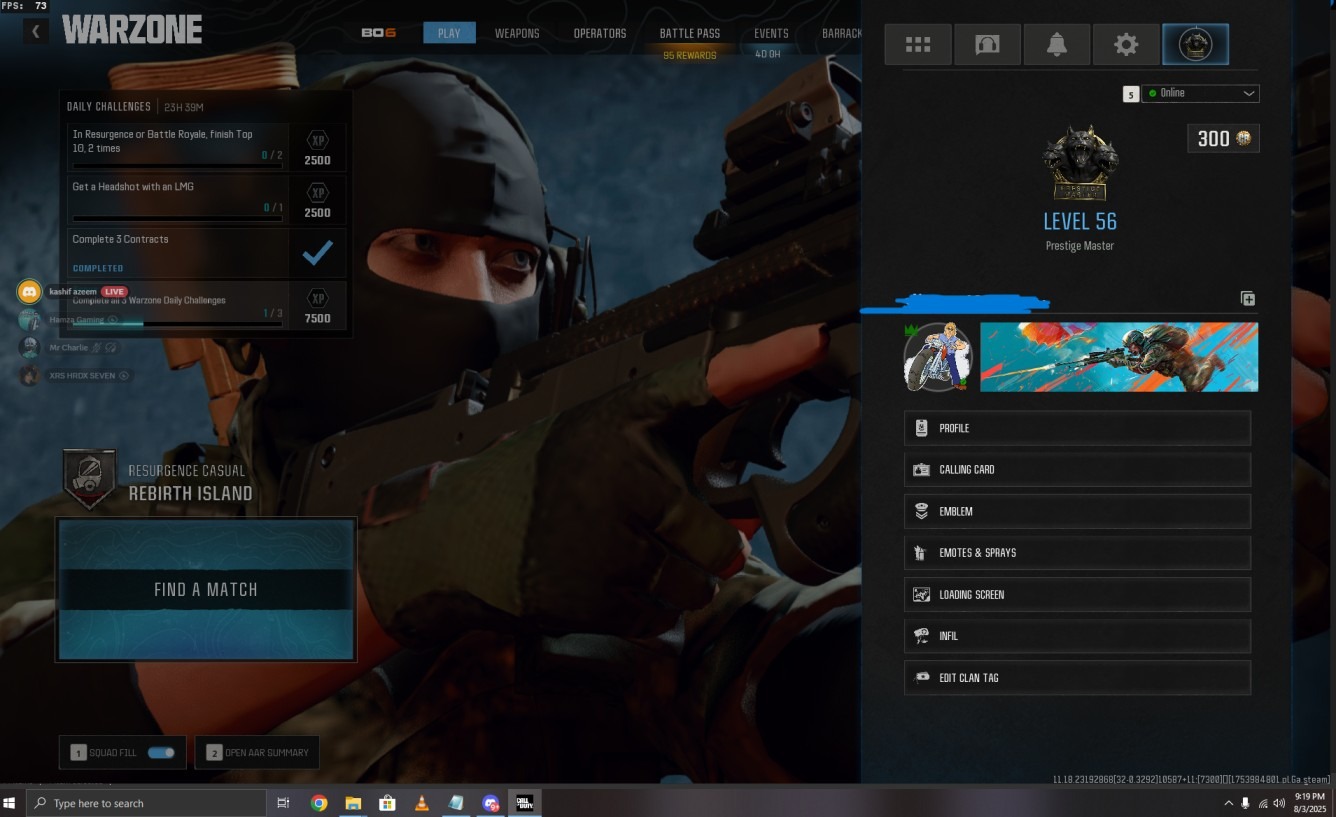Select the Prestige Master profile icon tab
Image resolution: width=1336 pixels, height=817 pixels.
click(x=1195, y=44)
